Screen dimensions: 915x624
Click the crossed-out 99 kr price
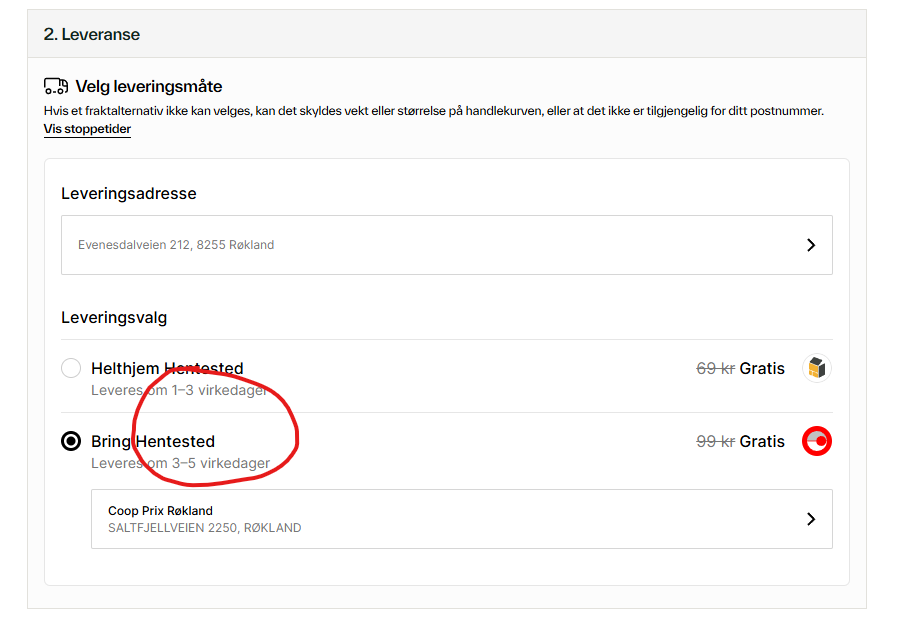[x=715, y=441]
